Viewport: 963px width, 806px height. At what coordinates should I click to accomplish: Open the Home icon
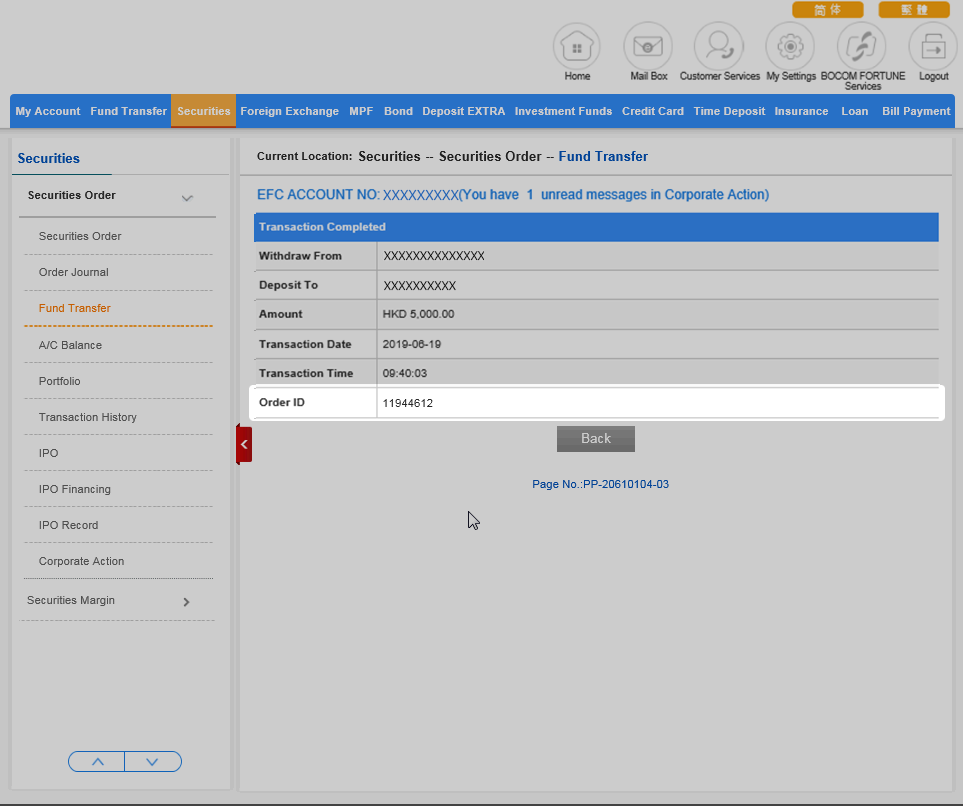577,46
